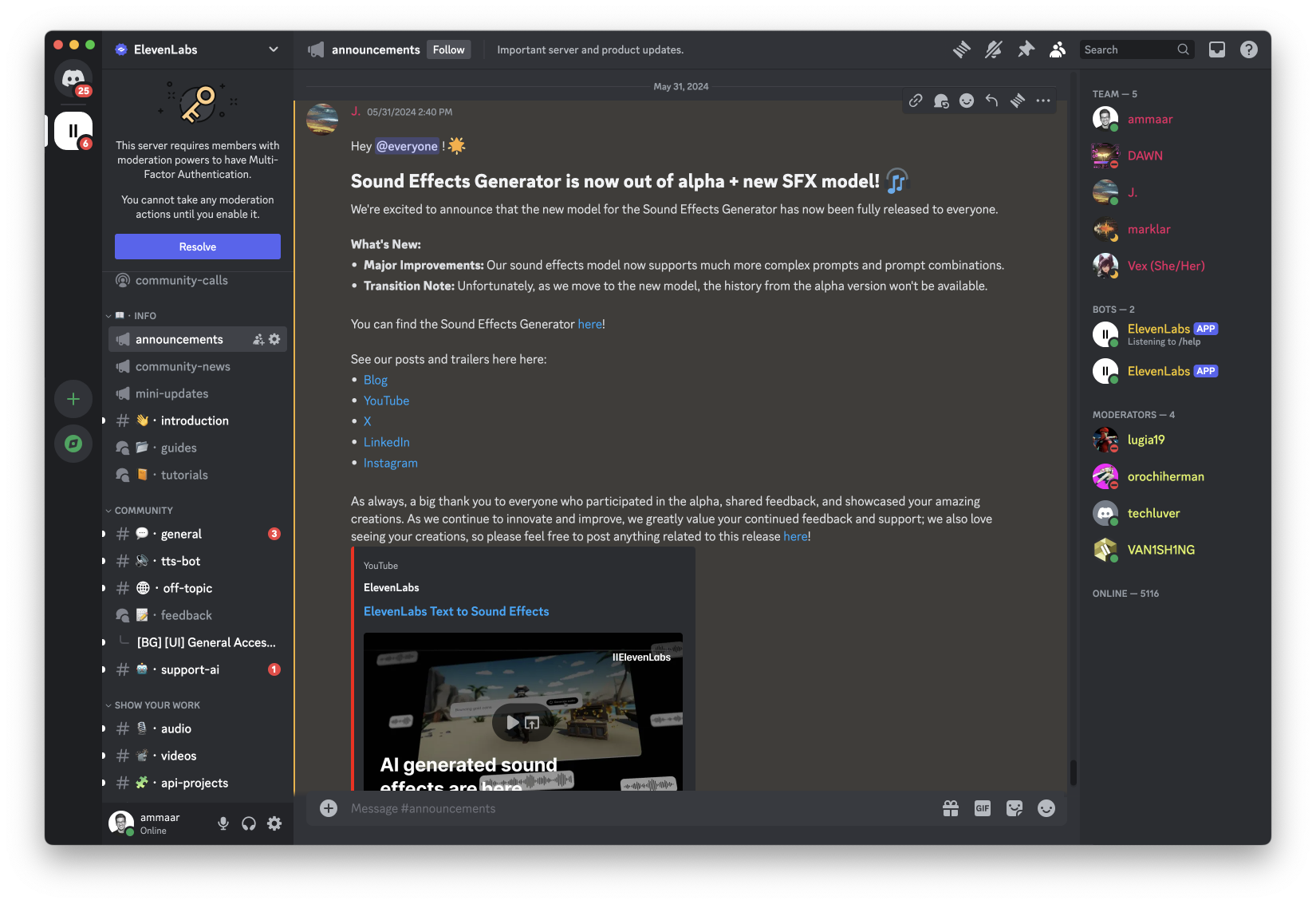Open threads icon in channel header
Viewport: 1316px width, 904px height.
[x=962, y=49]
